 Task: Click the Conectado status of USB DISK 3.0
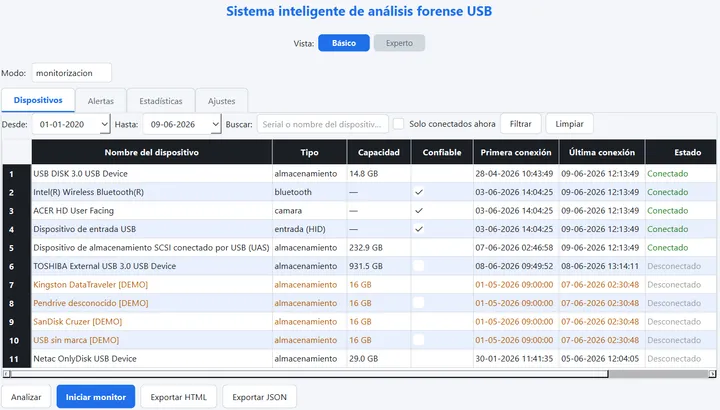click(681, 174)
